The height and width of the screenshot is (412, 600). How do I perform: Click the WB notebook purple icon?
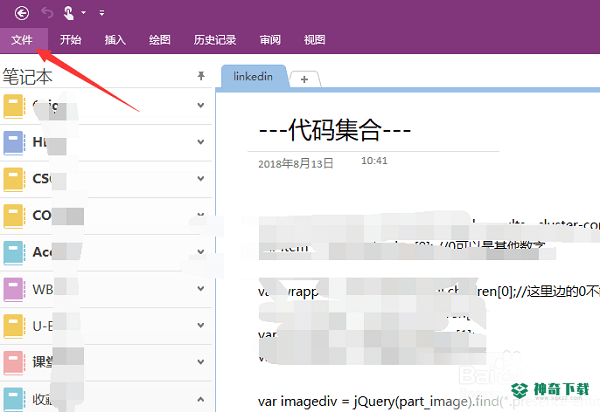coord(13,289)
